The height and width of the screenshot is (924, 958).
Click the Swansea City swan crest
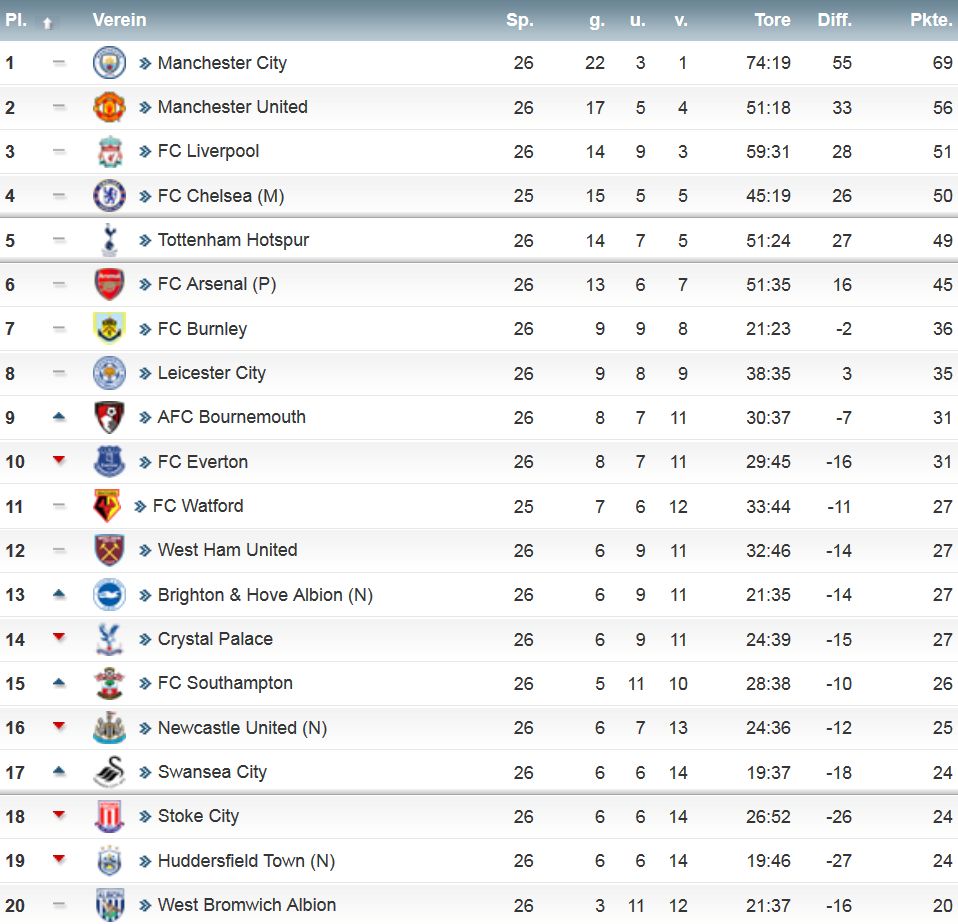tap(109, 772)
